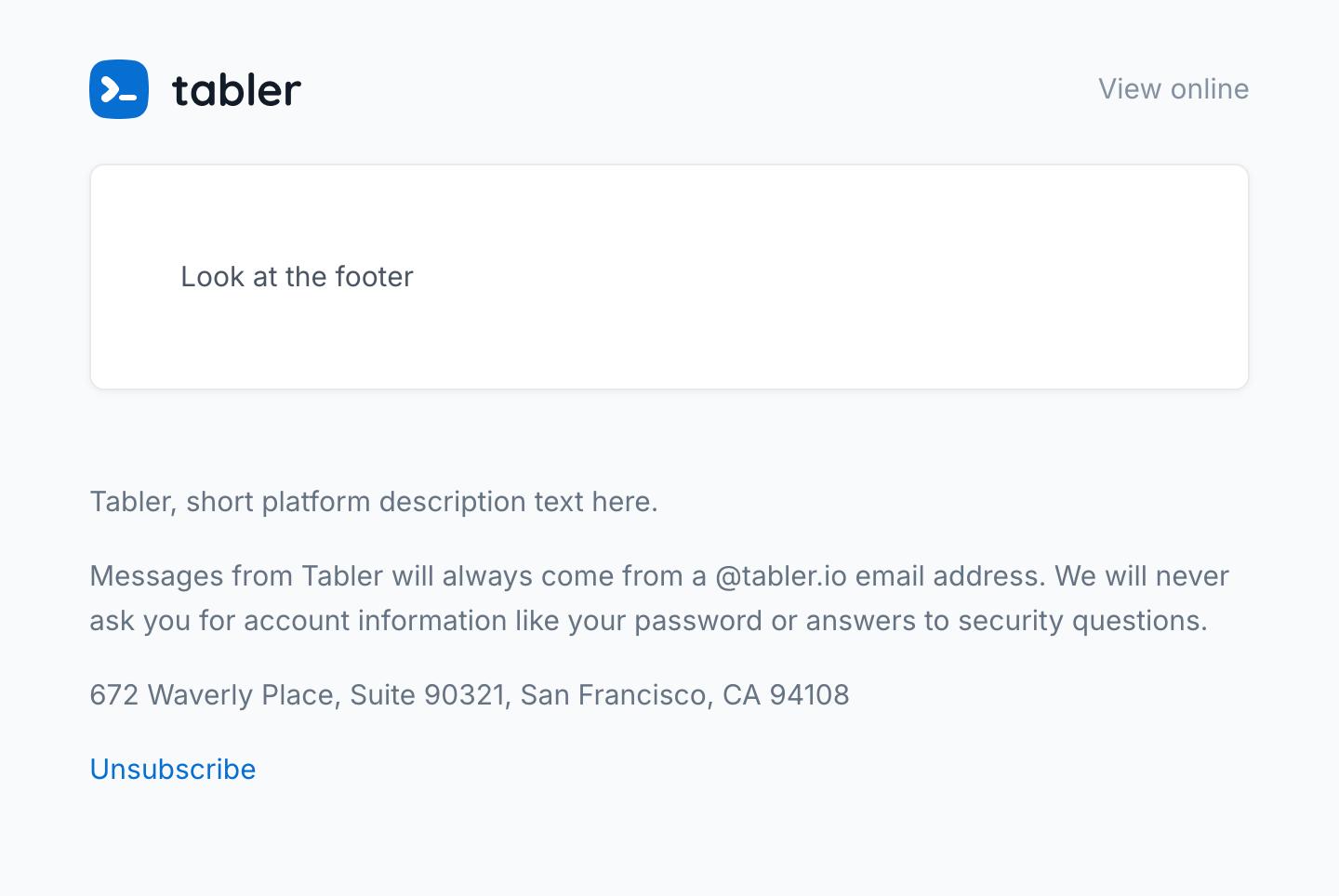The image size is (1339, 896).
Task: Click the word "footer" inside the card
Action: point(374,277)
